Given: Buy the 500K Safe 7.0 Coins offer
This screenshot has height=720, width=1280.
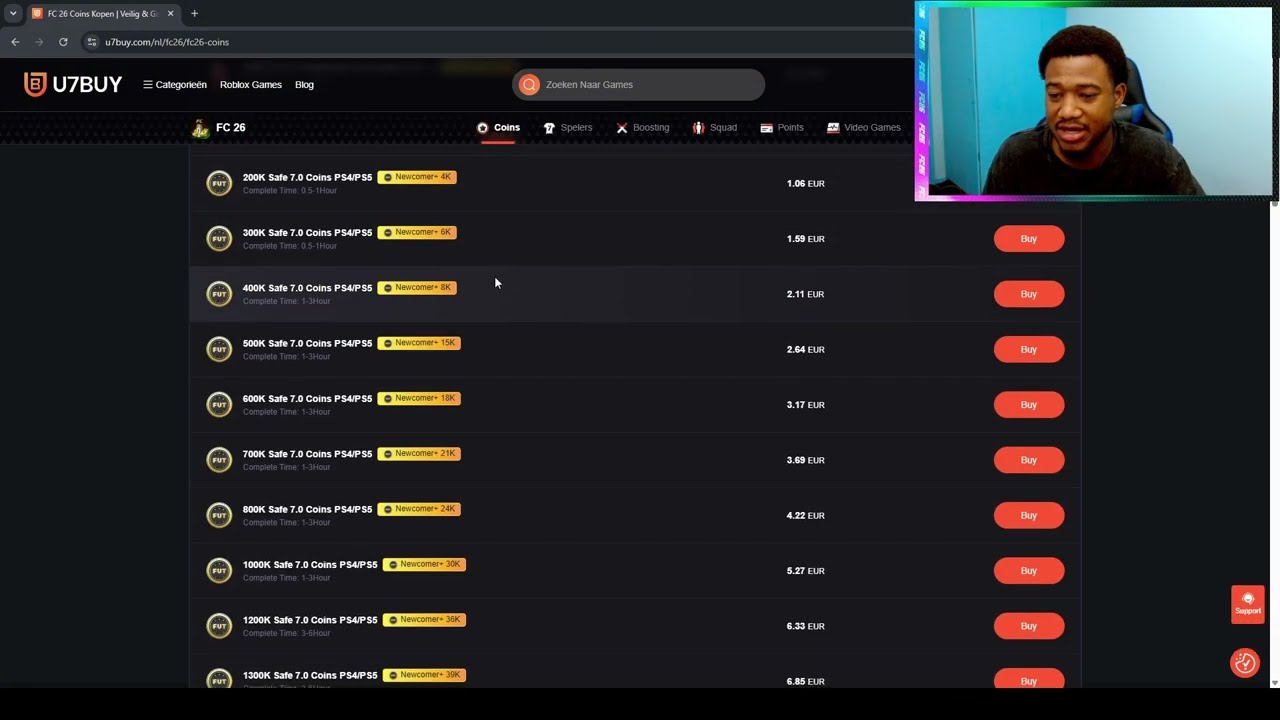Looking at the screenshot, I should pos(1029,349).
